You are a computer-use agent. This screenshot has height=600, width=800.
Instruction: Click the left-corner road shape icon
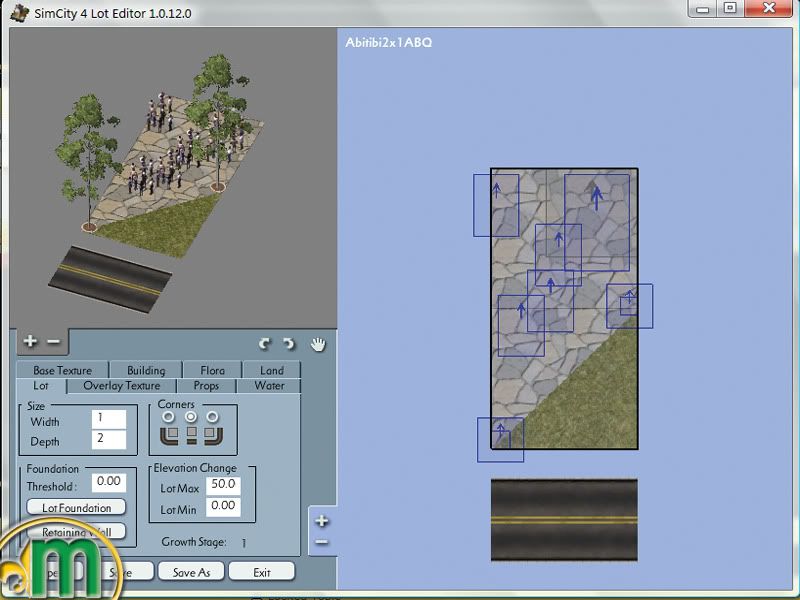point(169,436)
